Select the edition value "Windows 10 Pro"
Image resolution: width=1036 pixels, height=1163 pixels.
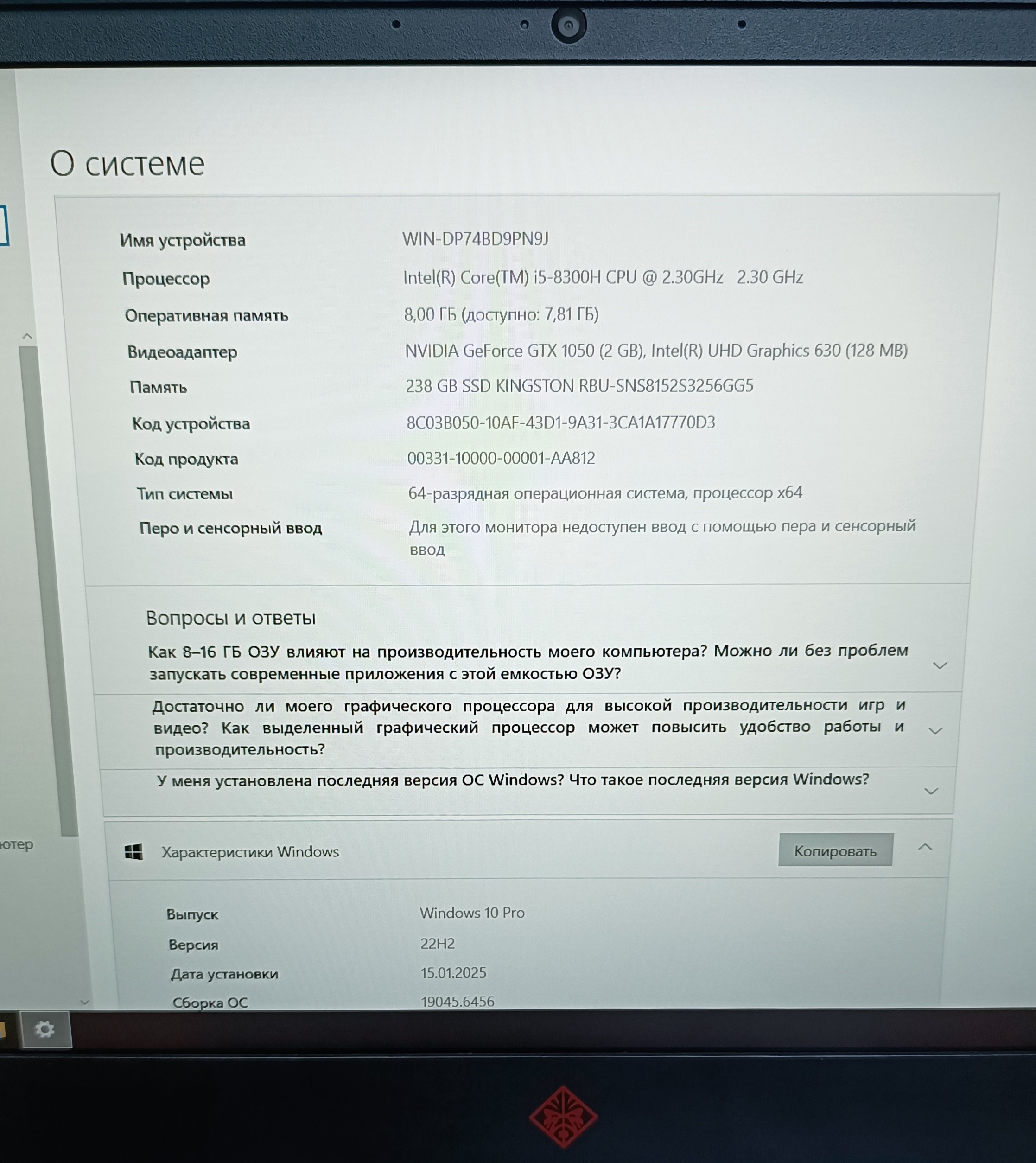pyautogui.click(x=472, y=913)
